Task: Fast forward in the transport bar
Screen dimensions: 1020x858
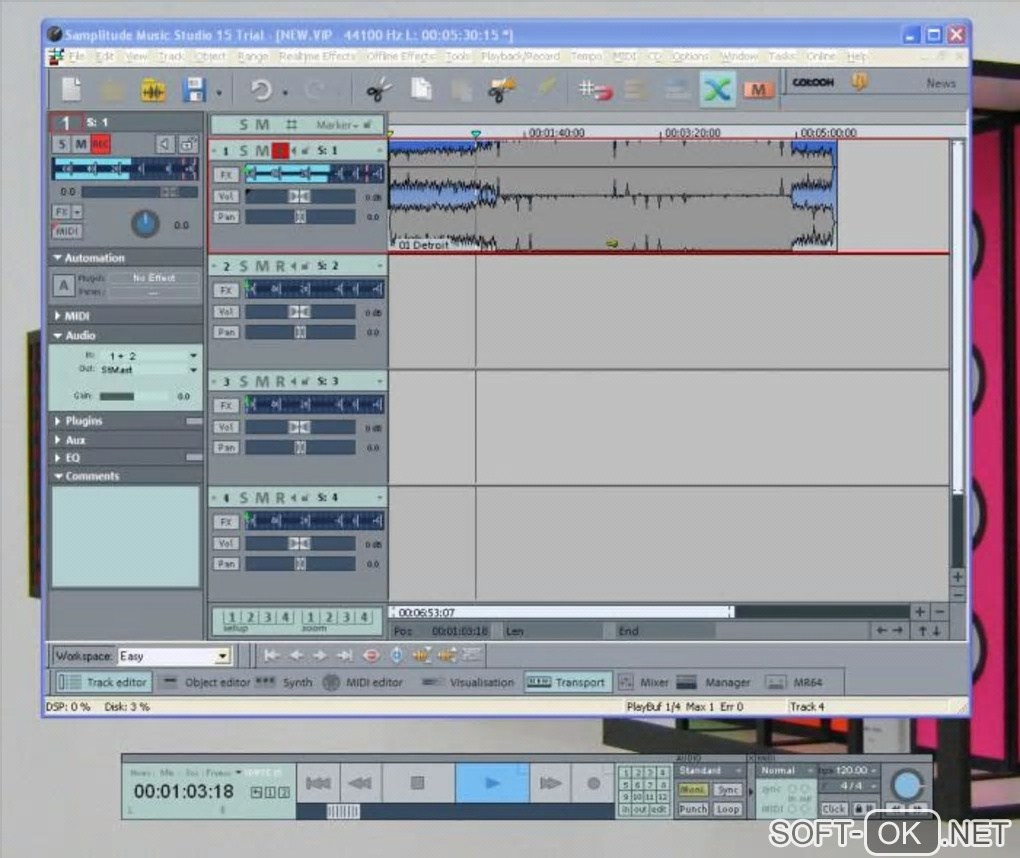Action: click(x=550, y=783)
